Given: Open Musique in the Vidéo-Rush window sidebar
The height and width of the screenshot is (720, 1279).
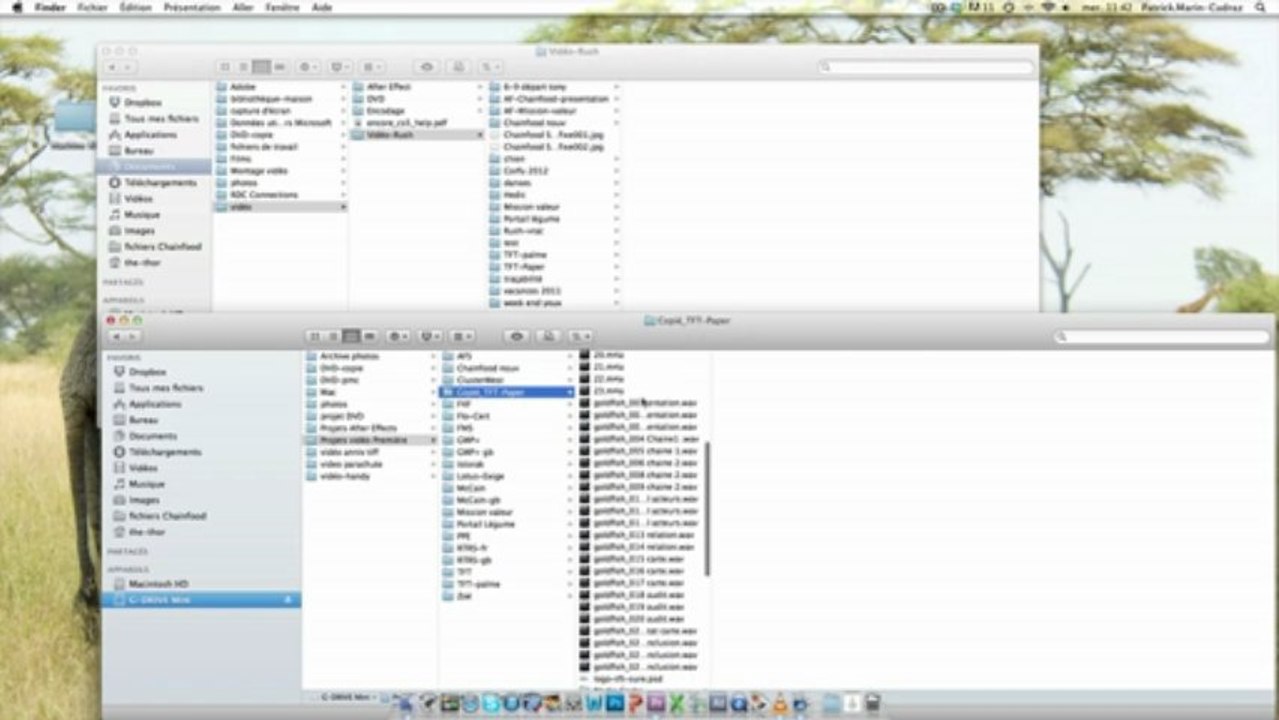Looking at the screenshot, I should pos(141,215).
